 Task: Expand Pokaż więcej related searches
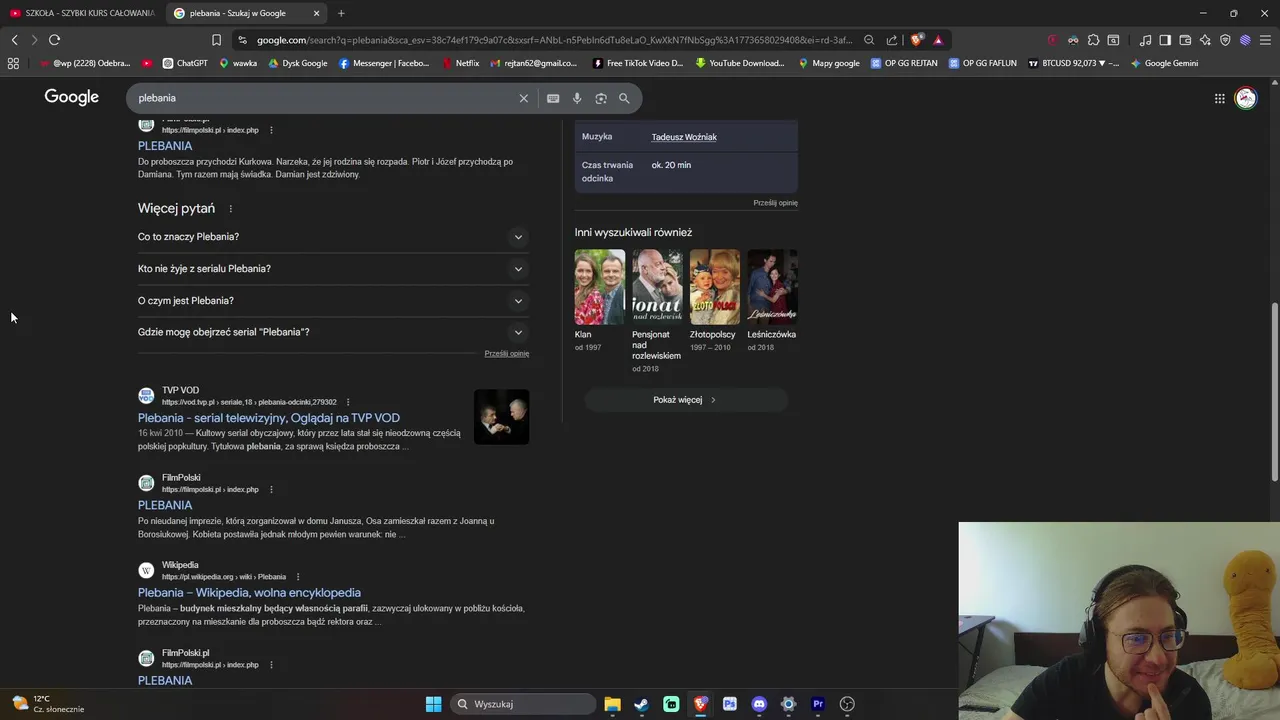coord(686,400)
